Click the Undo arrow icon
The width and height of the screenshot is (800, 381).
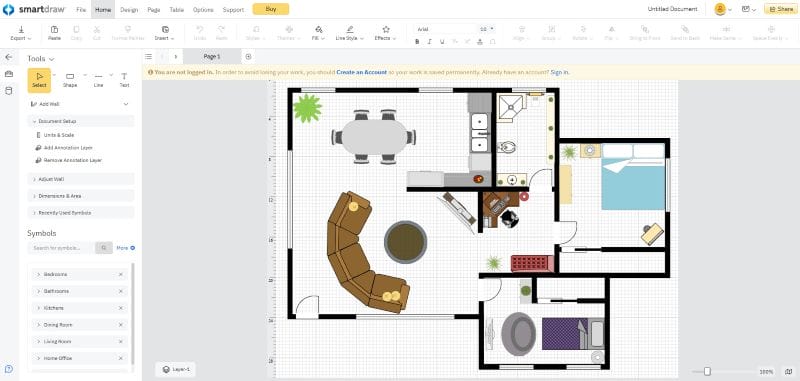pyautogui.click(x=200, y=30)
